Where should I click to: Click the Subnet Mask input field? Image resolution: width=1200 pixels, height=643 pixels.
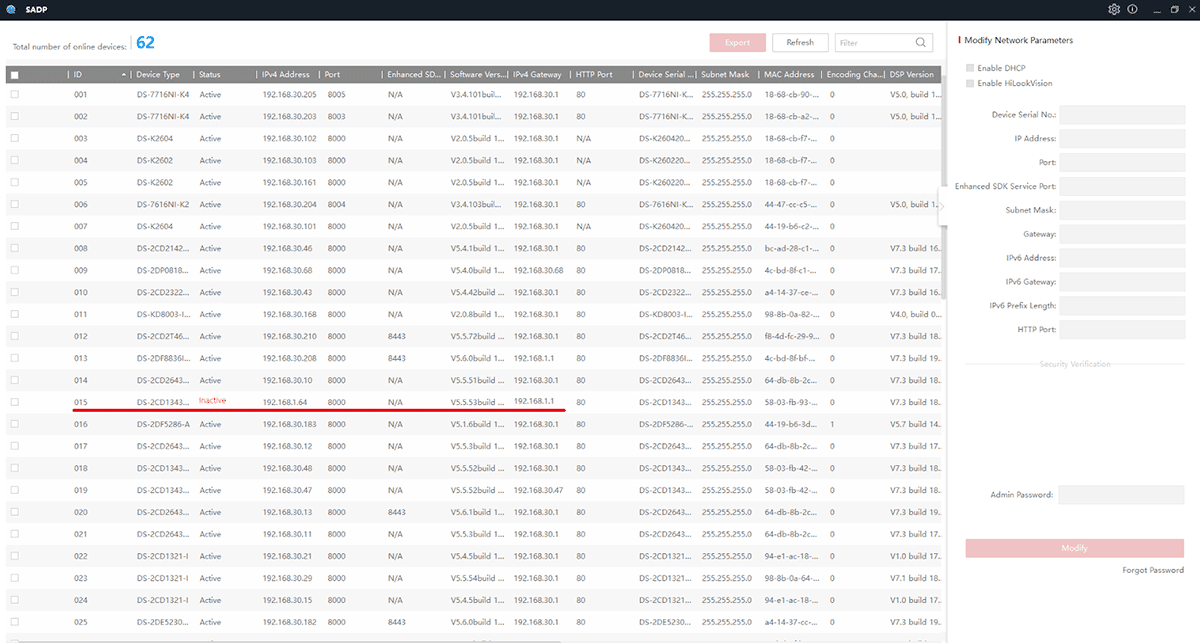tap(1121, 210)
